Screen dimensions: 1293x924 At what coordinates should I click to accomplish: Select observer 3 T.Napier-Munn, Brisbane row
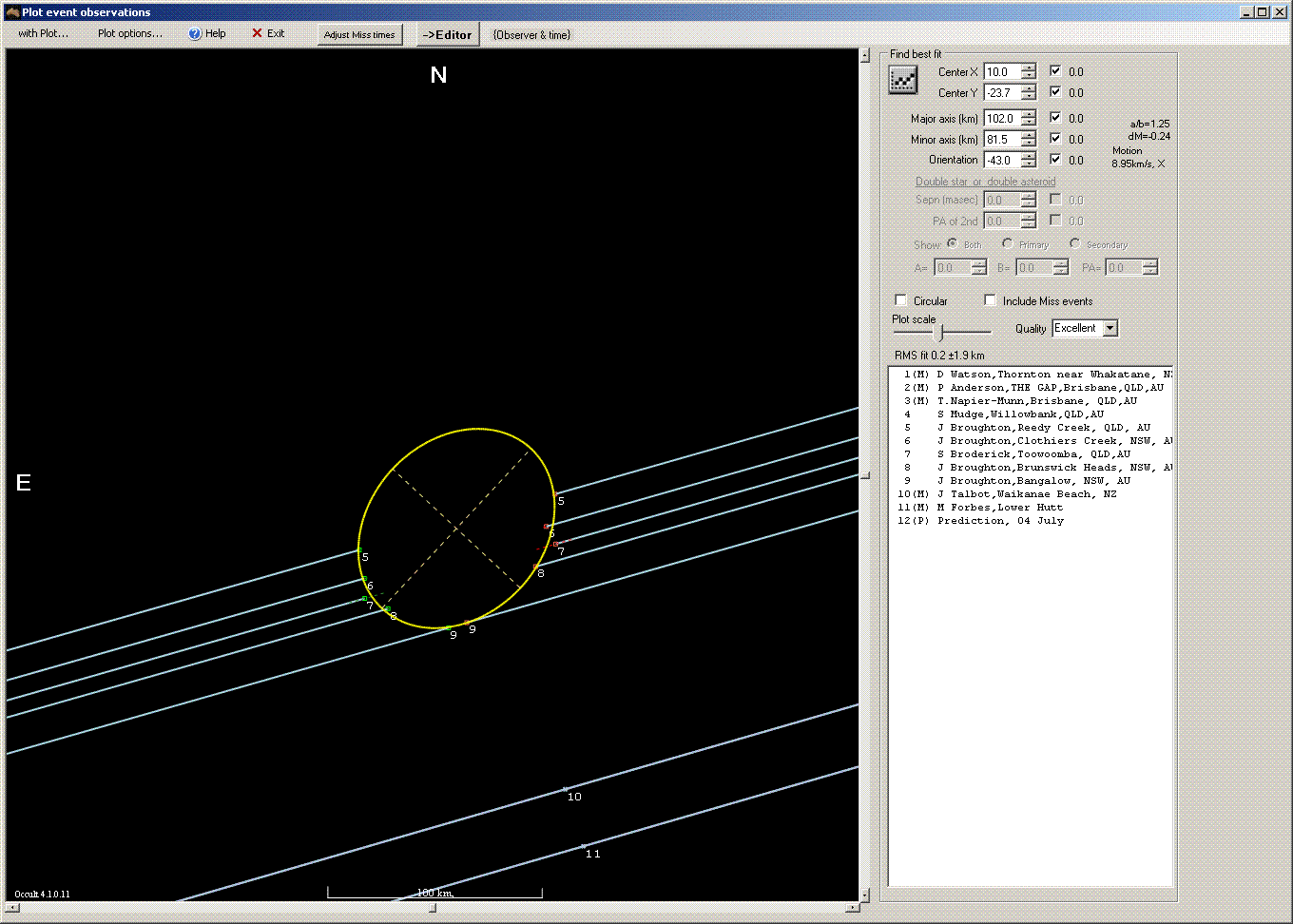(1031, 401)
